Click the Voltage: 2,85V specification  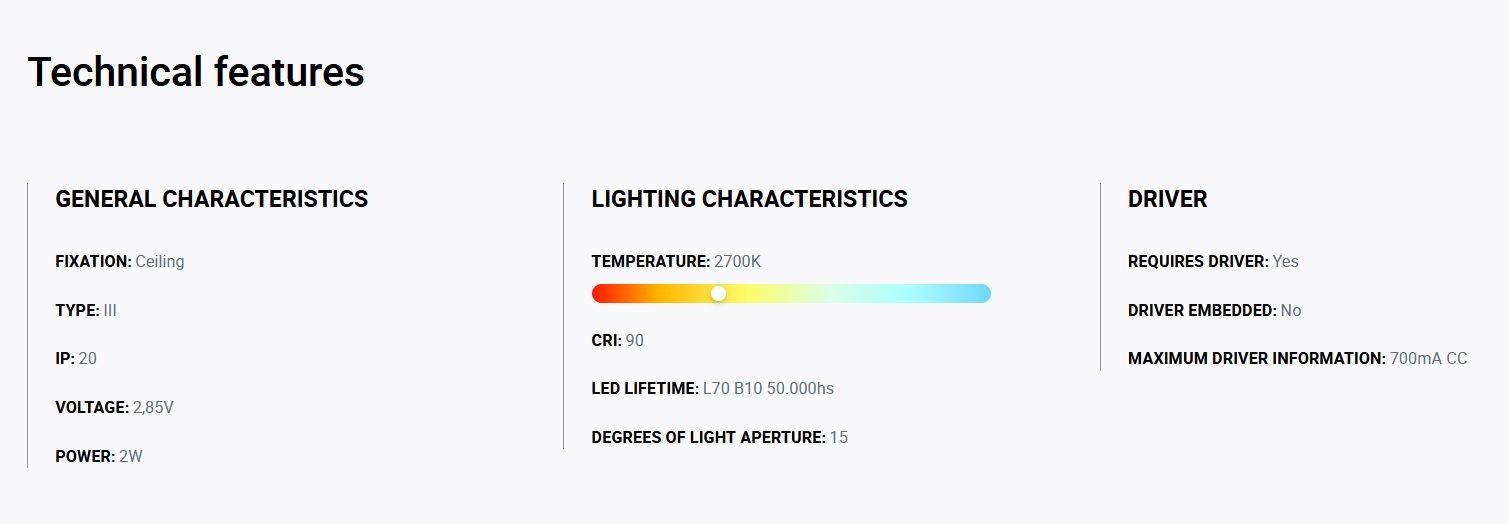pyautogui.click(x=115, y=407)
